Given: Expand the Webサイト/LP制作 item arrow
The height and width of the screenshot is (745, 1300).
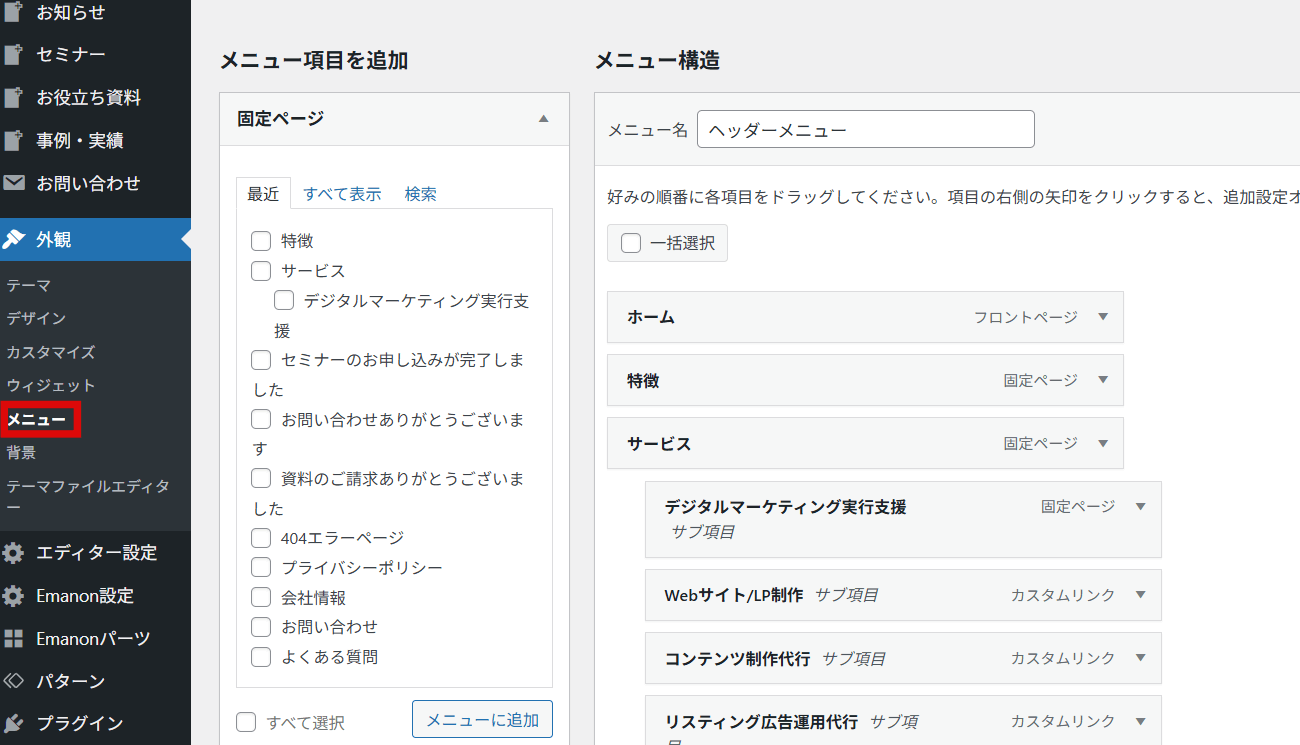Looking at the screenshot, I should 1140,595.
